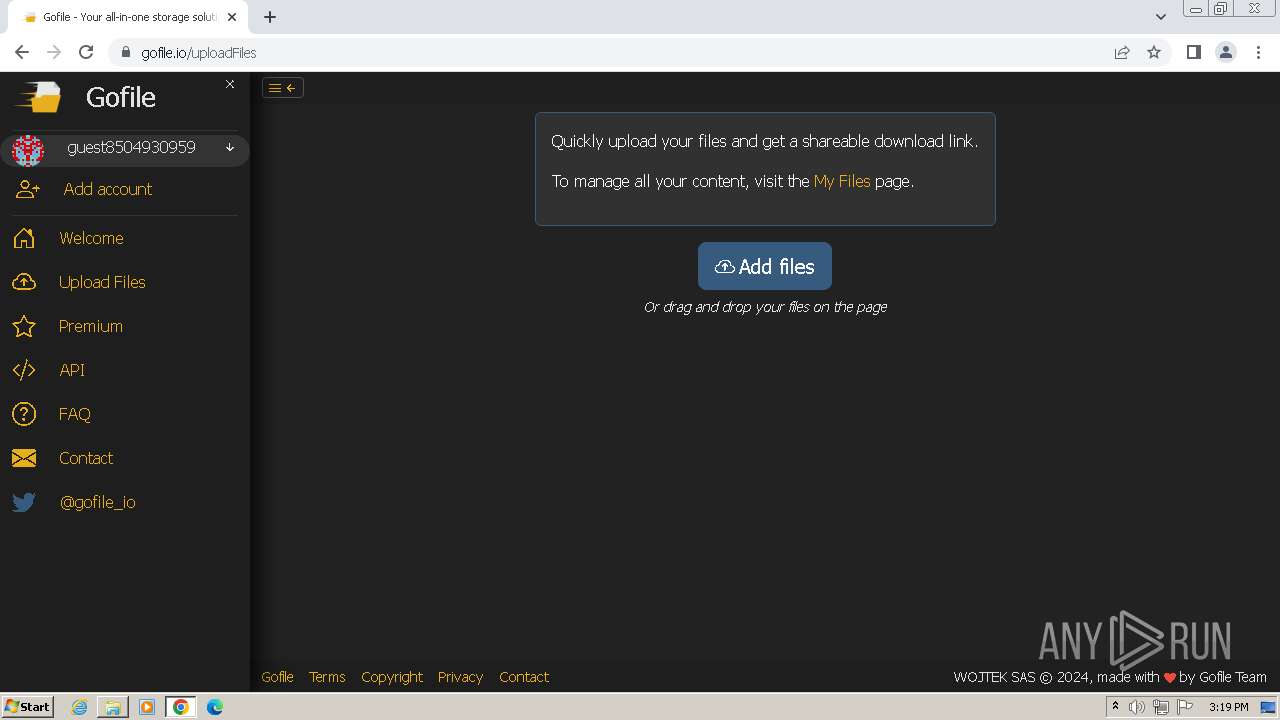Click the Premium star icon
Viewport: 1280px width, 720px height.
click(x=24, y=326)
